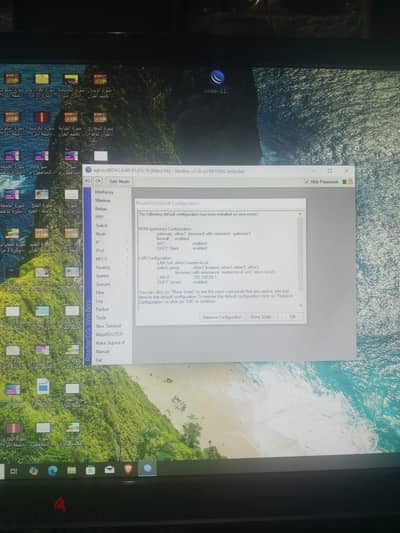Screen dimensions: 400x533
Task: Toggle the Hide Passwords checkbox
Action: (307, 182)
